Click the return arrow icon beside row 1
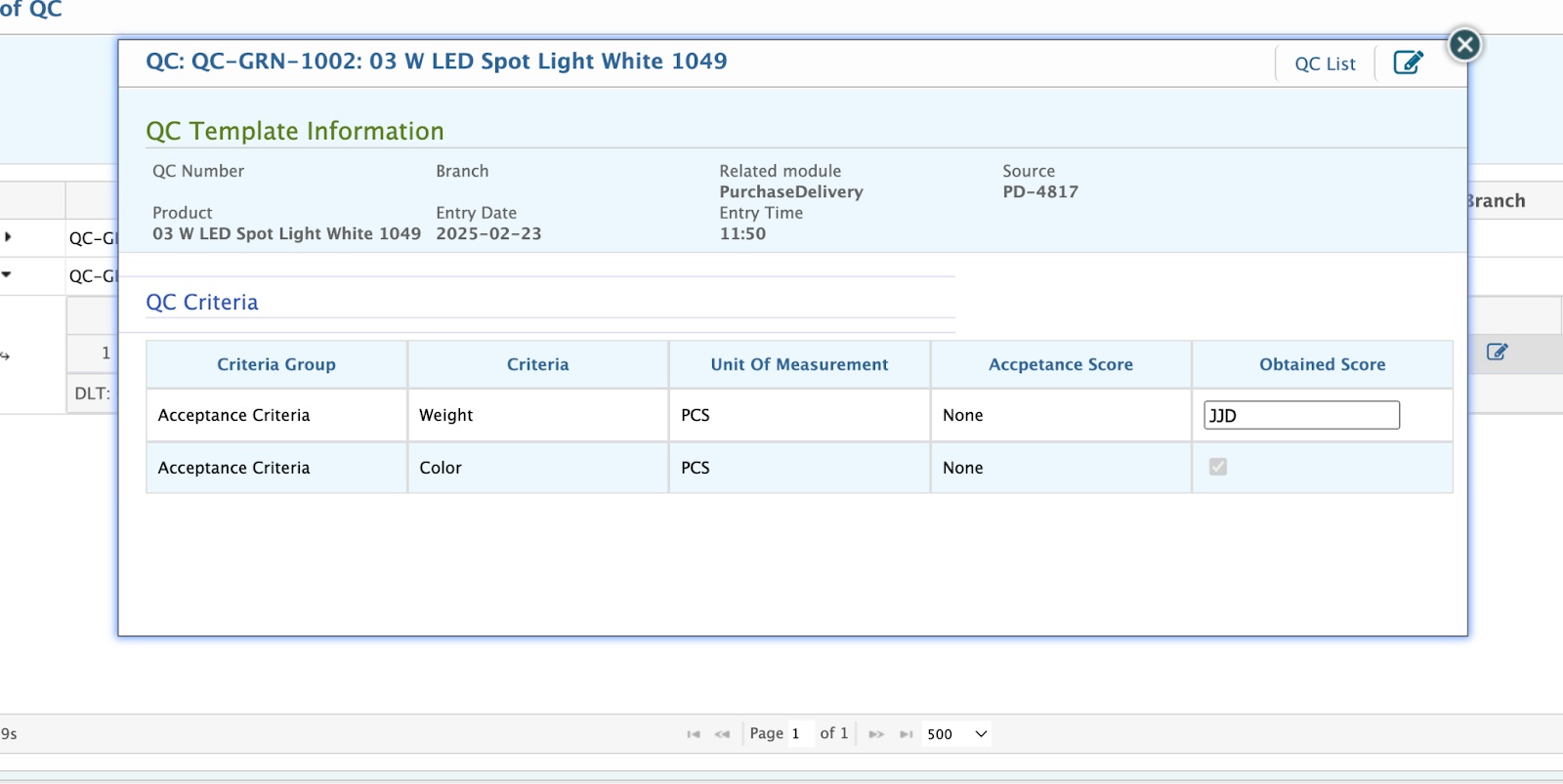Screen dimensions: 1563x784 pos(5,356)
